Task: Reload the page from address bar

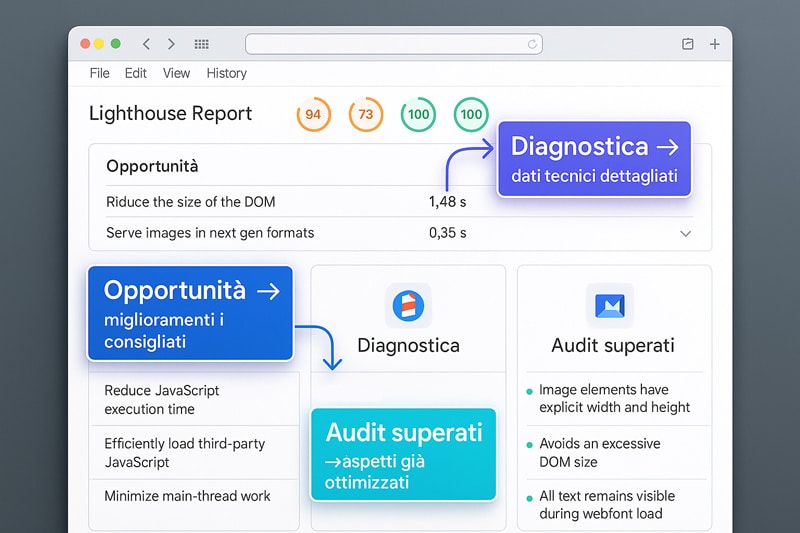Action: pyautogui.click(x=532, y=44)
